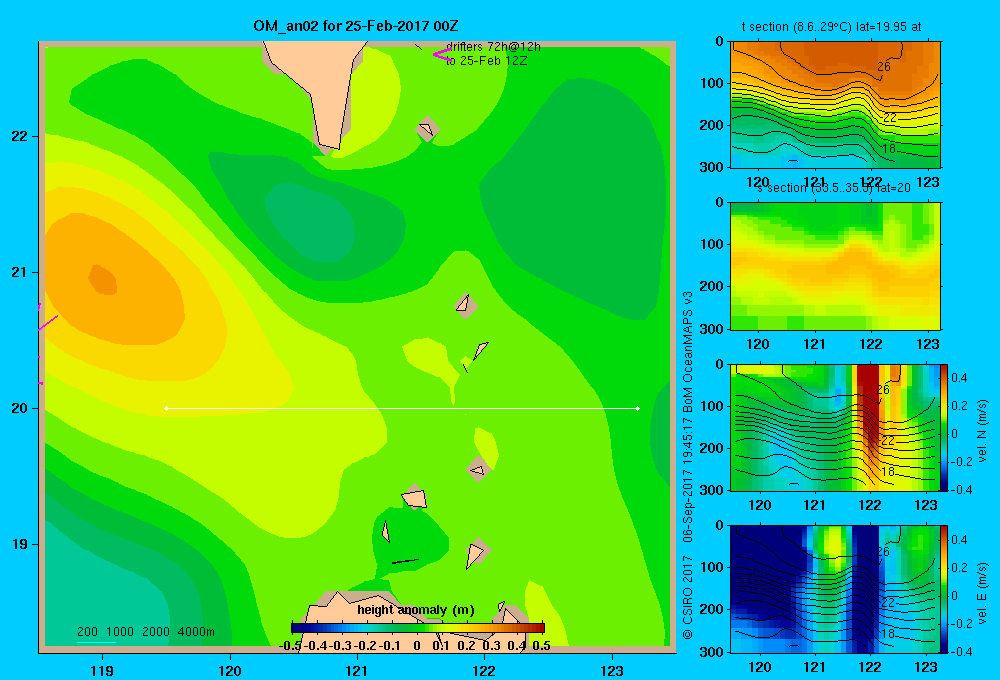The image size is (1000, 680).
Task: Click the island near 19.35N 121.45E
Action: 415,498
